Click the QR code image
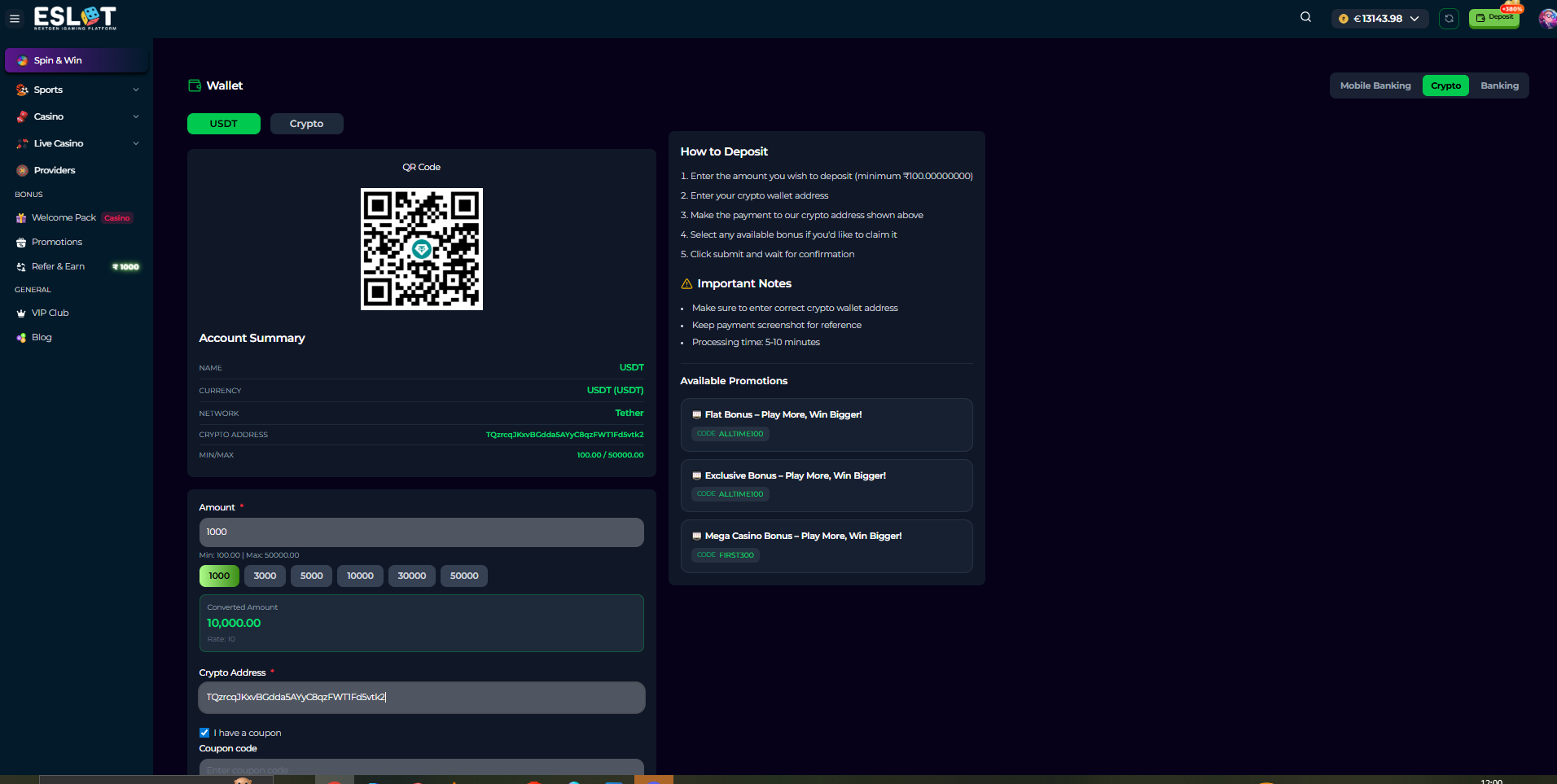The image size is (1557, 784). pos(422,249)
